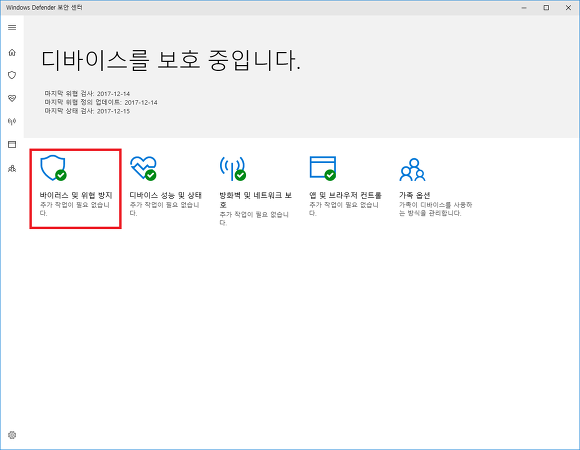
Task: Click the large firewall antenna icon
Action: [233, 168]
